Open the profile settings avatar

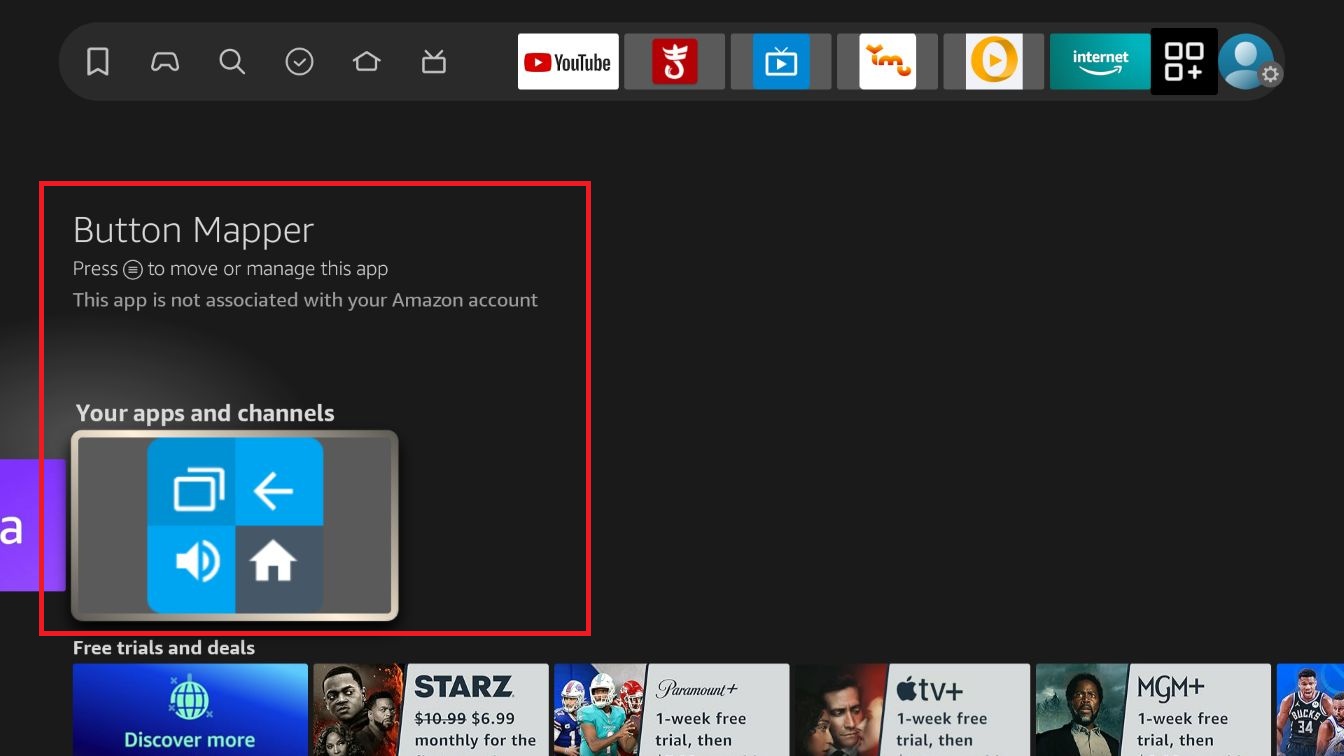[1247, 62]
